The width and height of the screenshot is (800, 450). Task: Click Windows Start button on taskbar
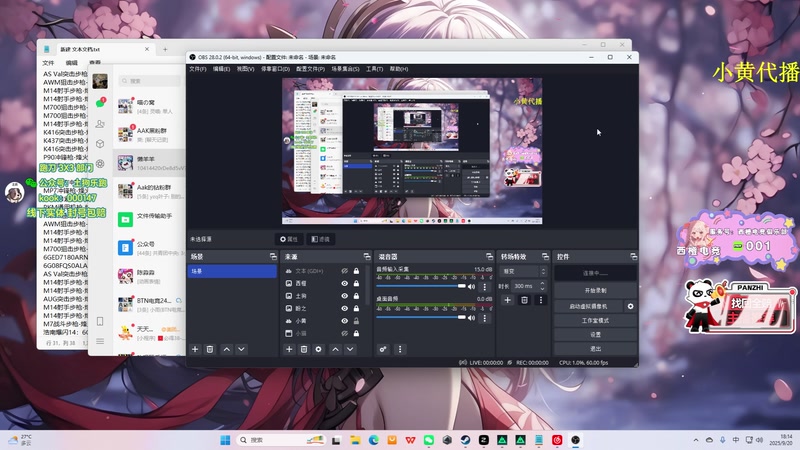(x=225, y=440)
